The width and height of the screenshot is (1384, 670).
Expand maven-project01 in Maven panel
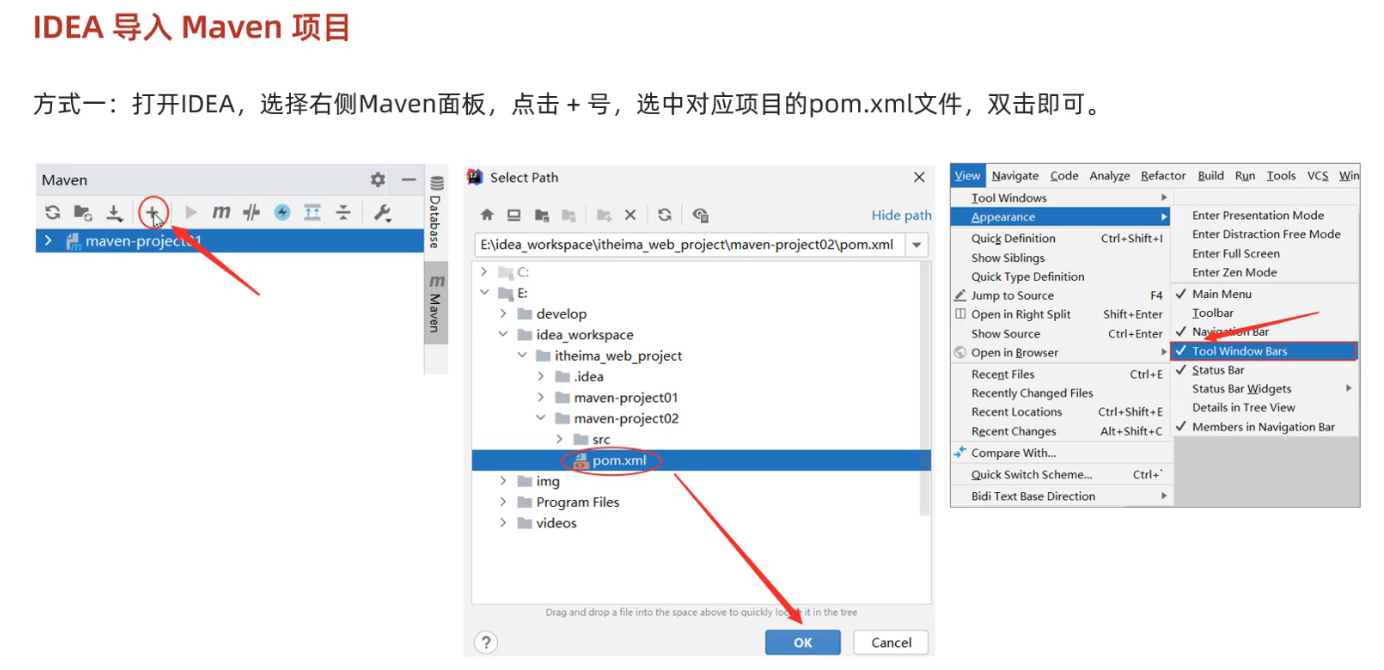[x=48, y=241]
